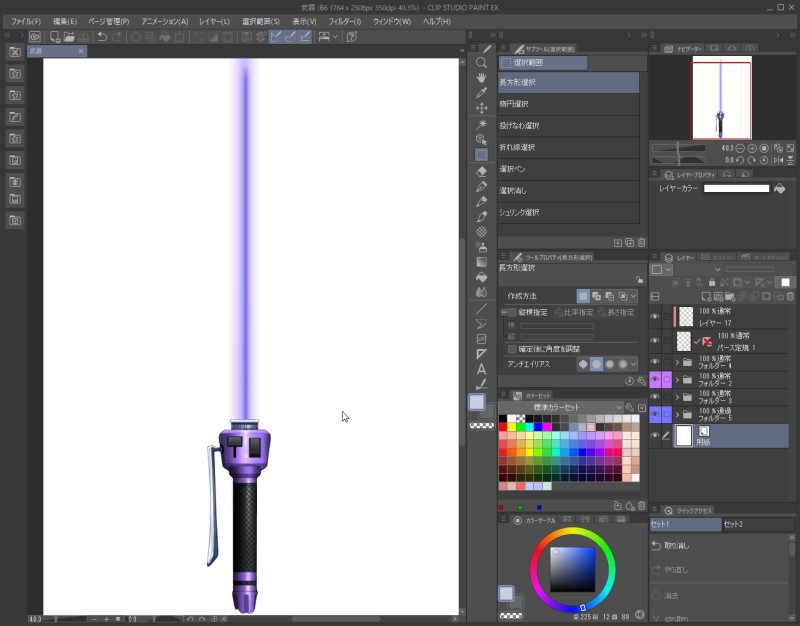This screenshot has height=626, width=800.
Task: Choose 折れ線選択 sub tool
Action: pyautogui.click(x=568, y=147)
